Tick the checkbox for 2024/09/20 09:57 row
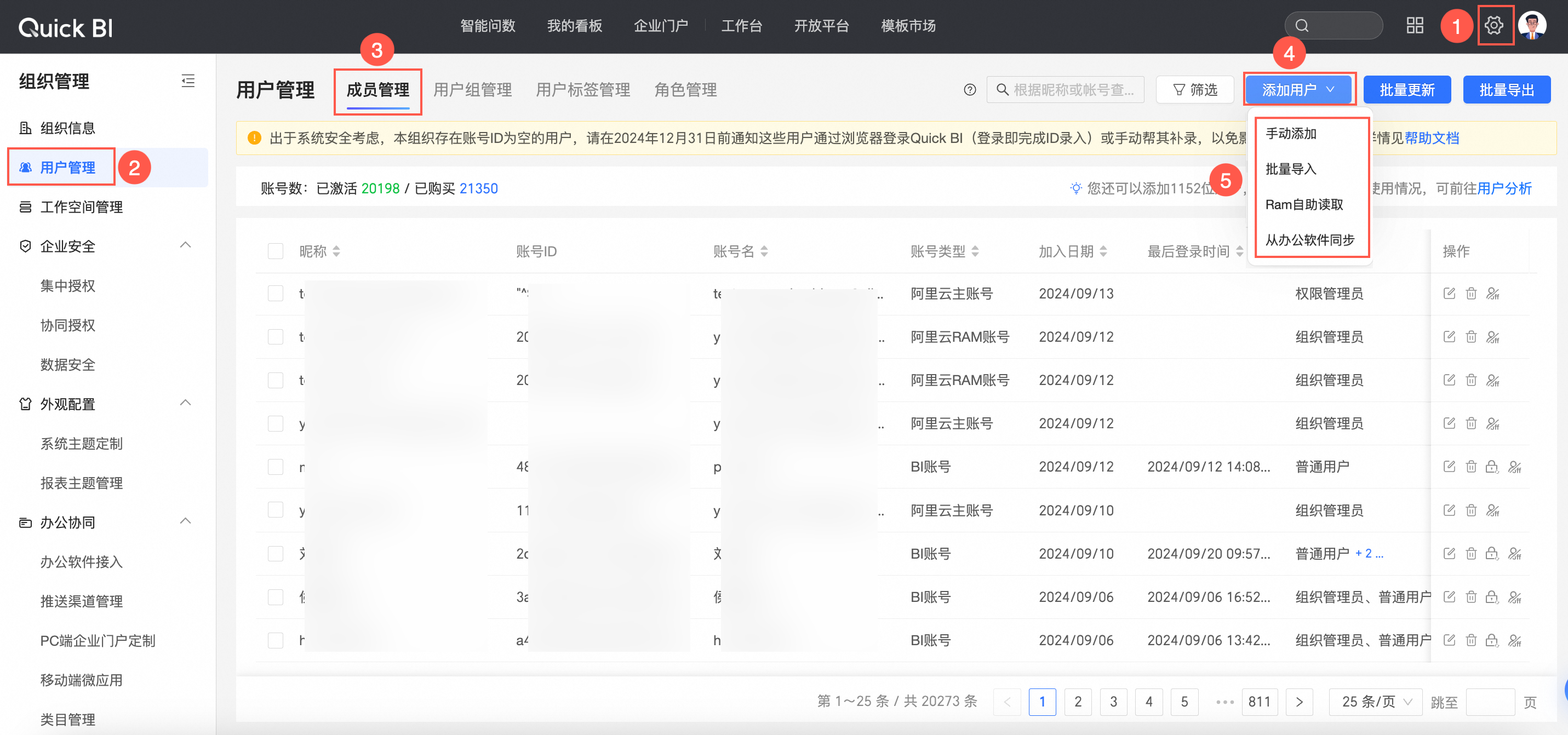 point(275,553)
